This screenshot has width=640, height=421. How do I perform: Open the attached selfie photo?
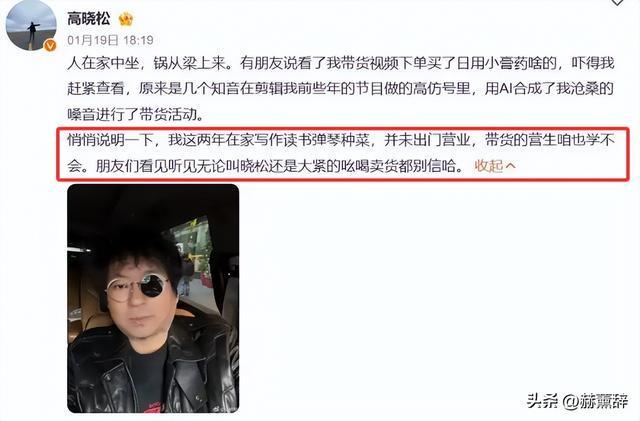point(153,298)
